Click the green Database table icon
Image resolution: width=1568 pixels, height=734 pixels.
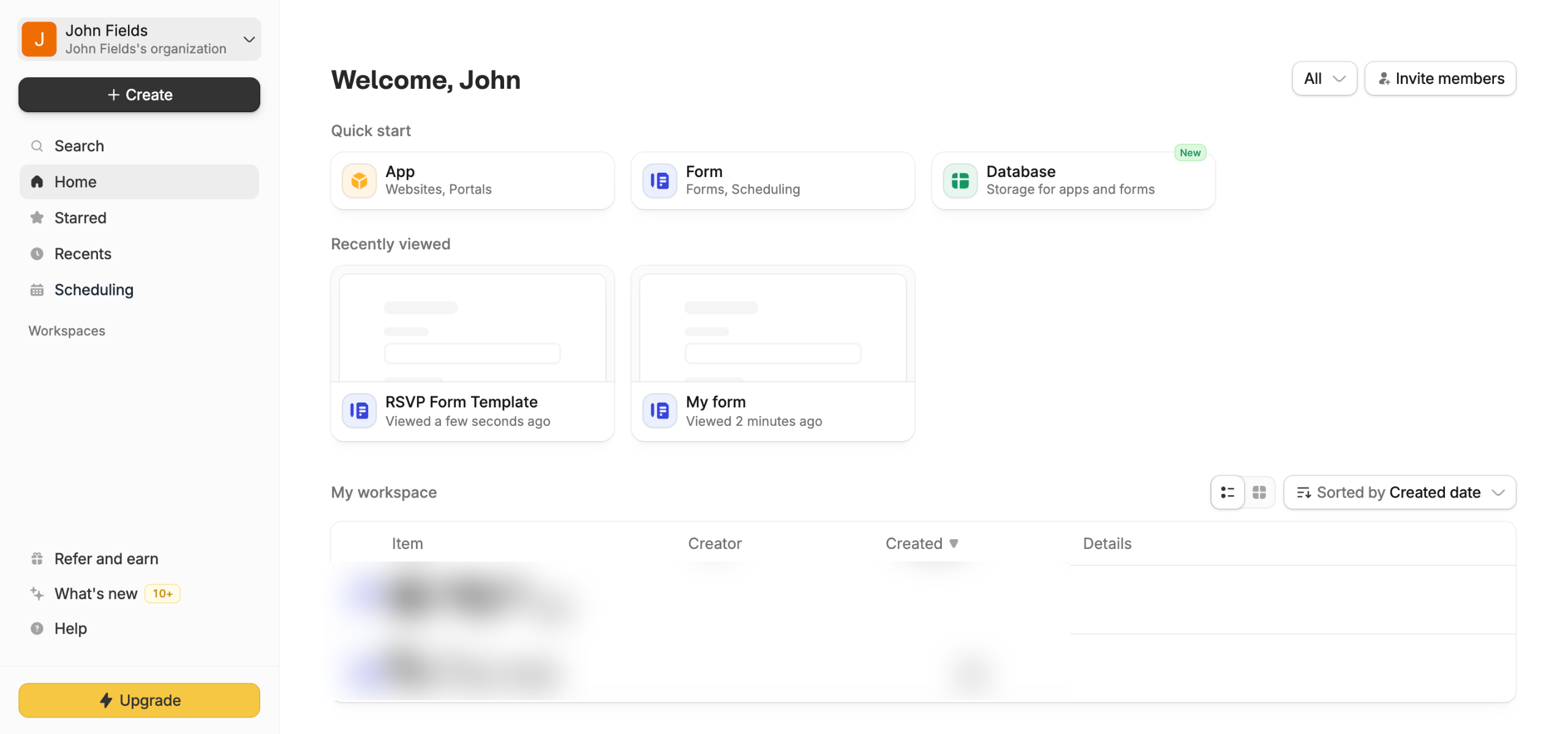(959, 181)
